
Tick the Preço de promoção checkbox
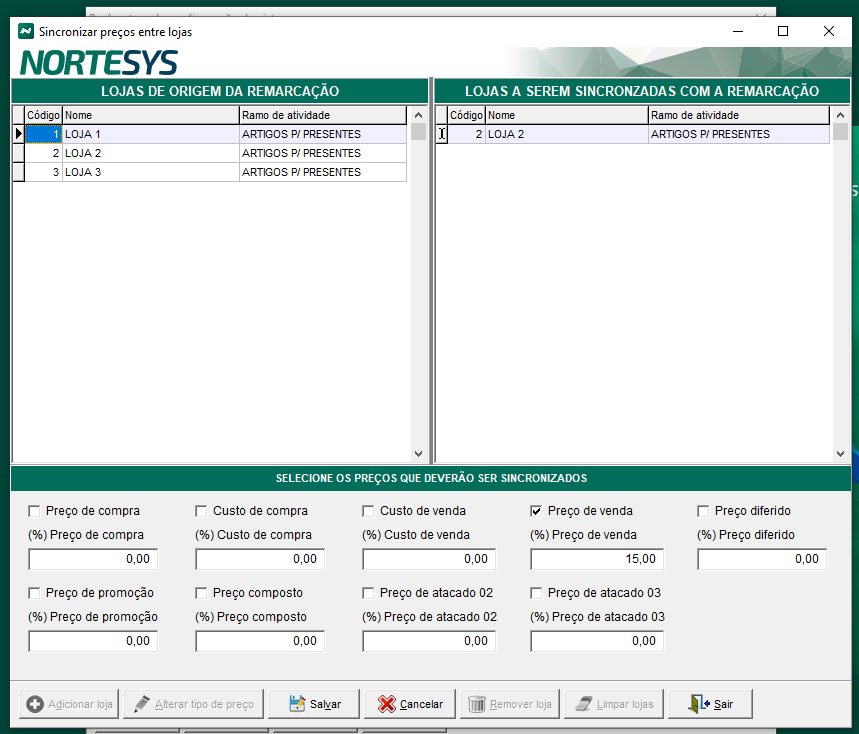pyautogui.click(x=35, y=593)
